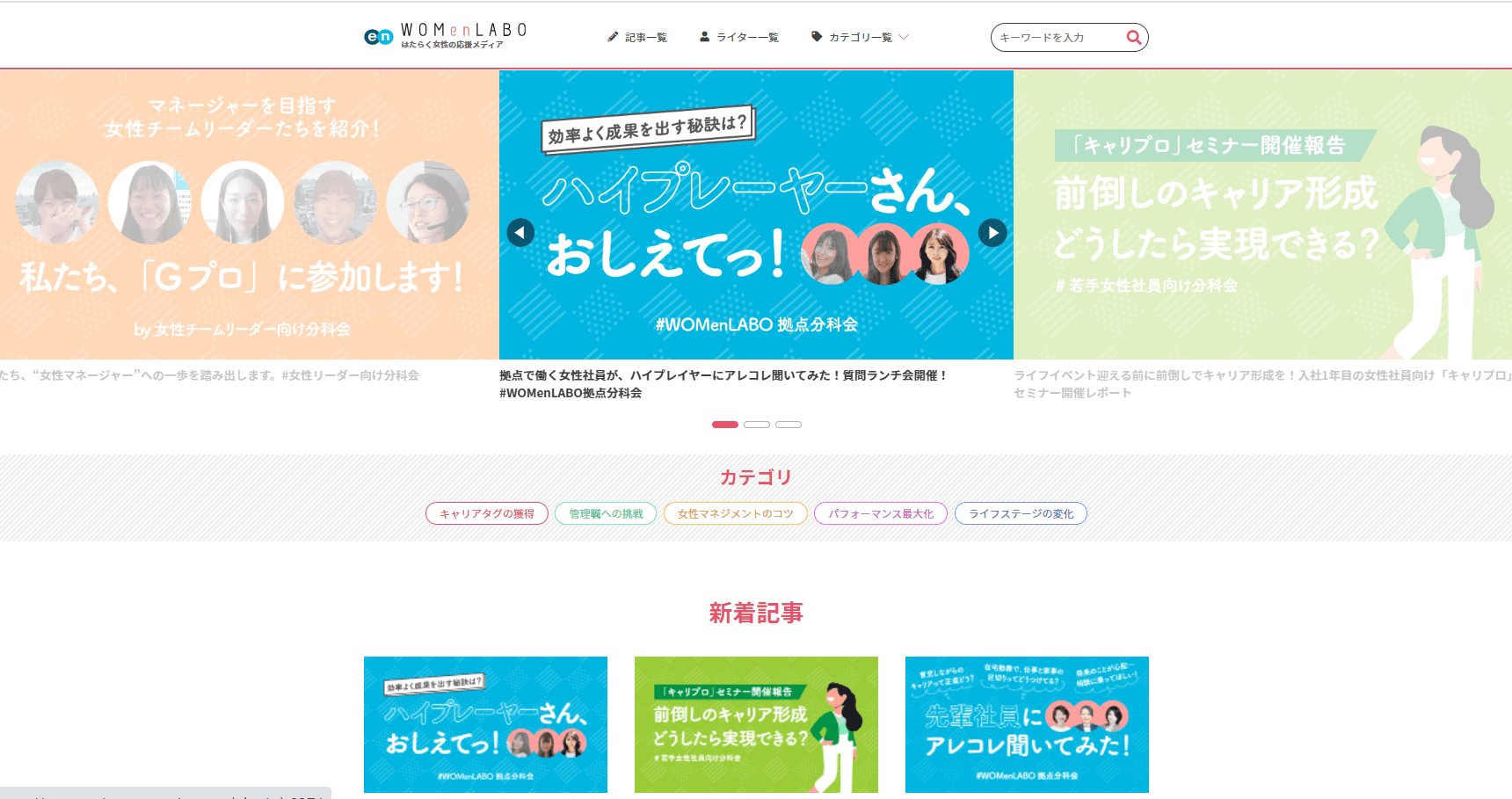Select the third carousel page indicator

click(789, 425)
